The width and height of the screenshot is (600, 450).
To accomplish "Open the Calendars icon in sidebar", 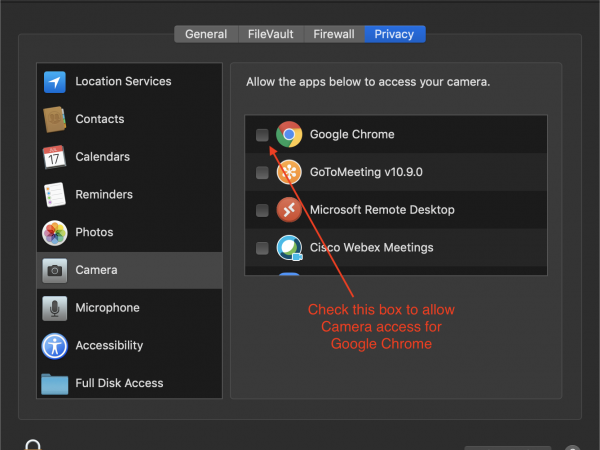I will [x=54, y=157].
